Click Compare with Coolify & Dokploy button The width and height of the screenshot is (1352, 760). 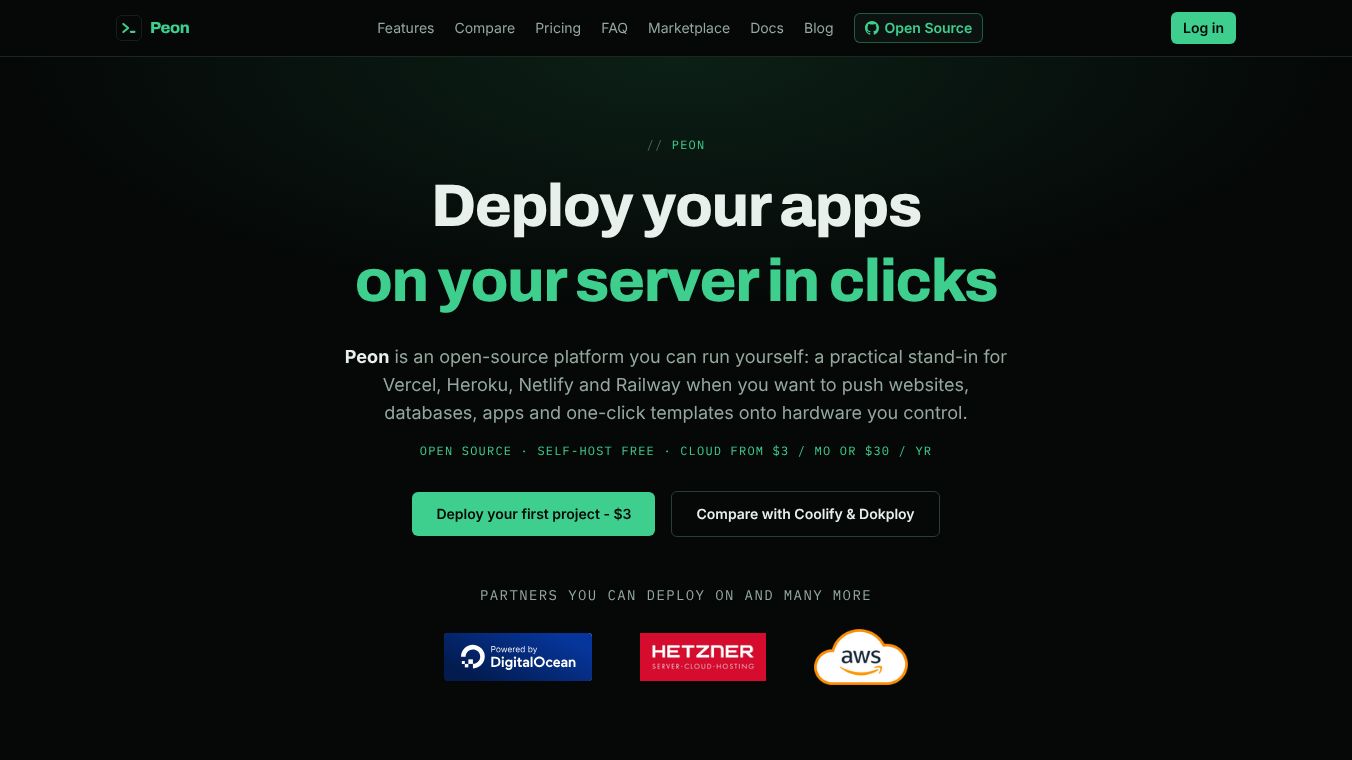(805, 514)
